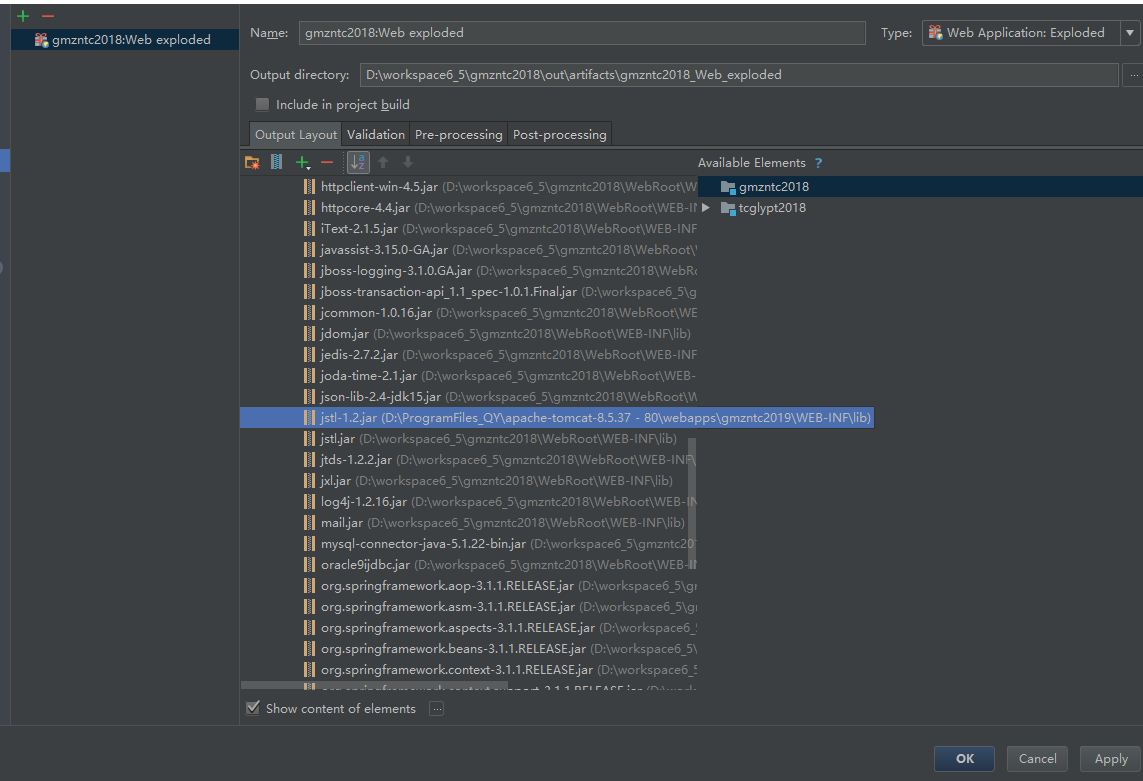Click the Output directory text field
This screenshot has height=781, width=1143.
738,74
